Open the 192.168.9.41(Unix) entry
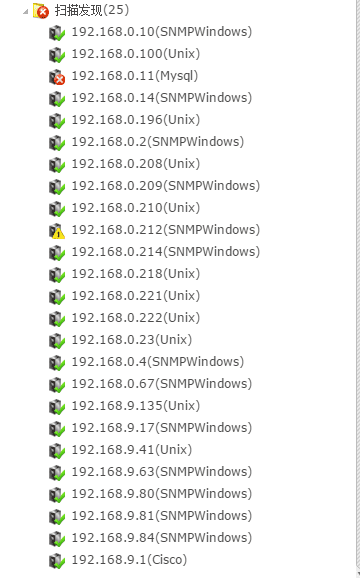Screen dimensions: 360x578 [x=132, y=450]
